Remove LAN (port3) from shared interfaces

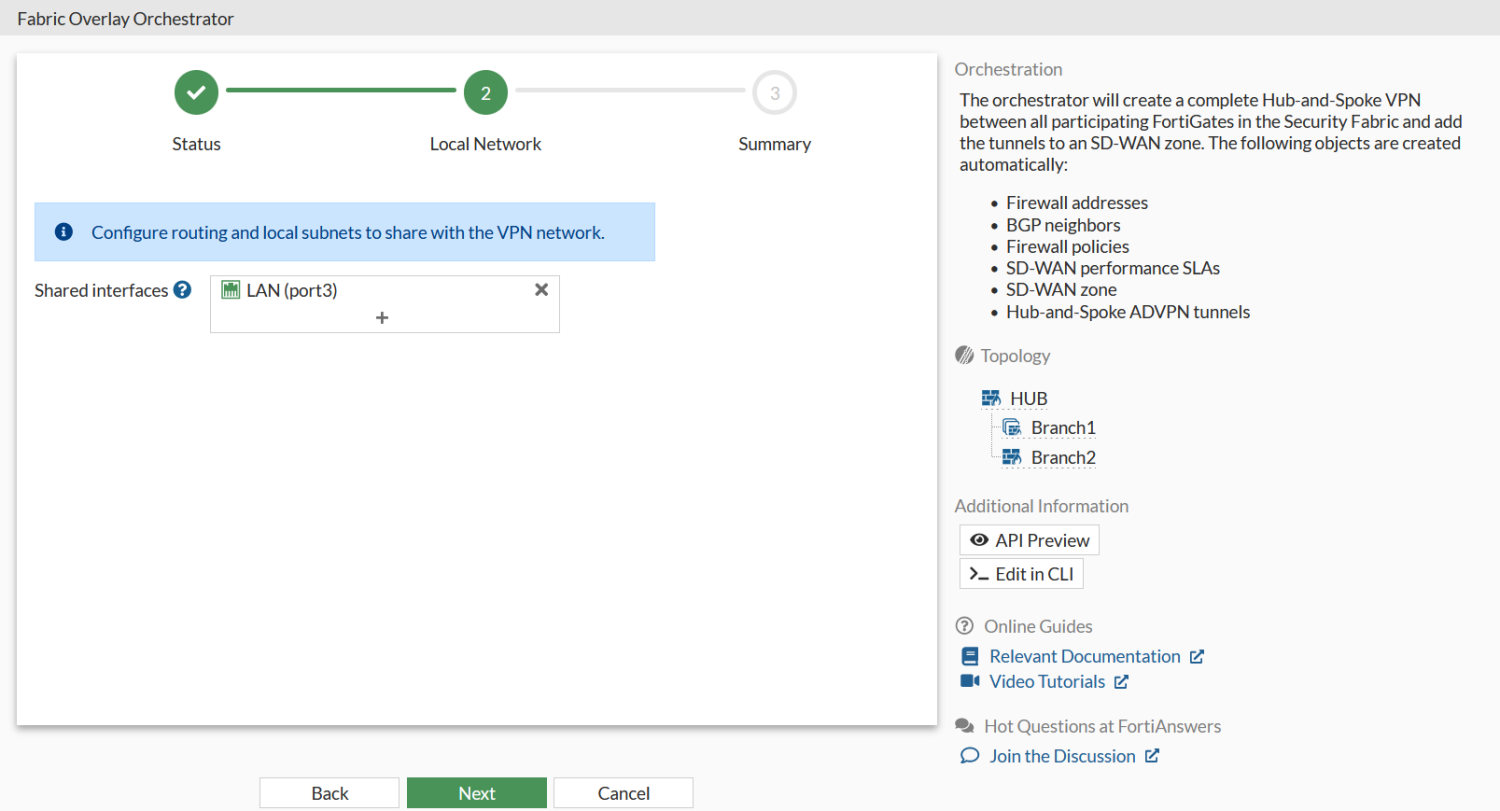(x=541, y=289)
